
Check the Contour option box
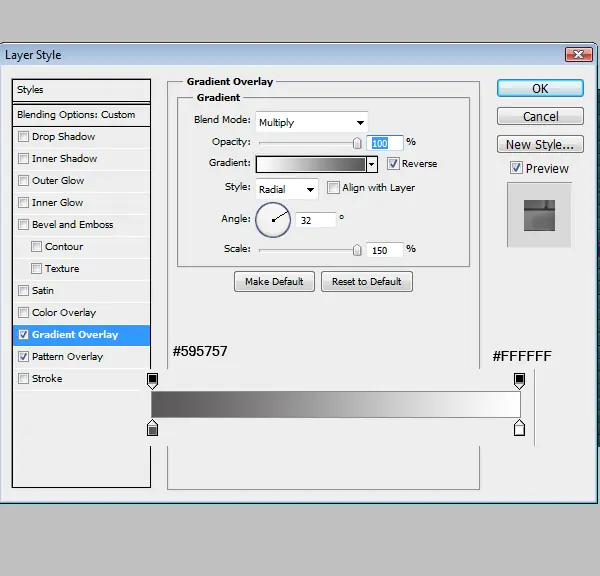(x=36, y=246)
